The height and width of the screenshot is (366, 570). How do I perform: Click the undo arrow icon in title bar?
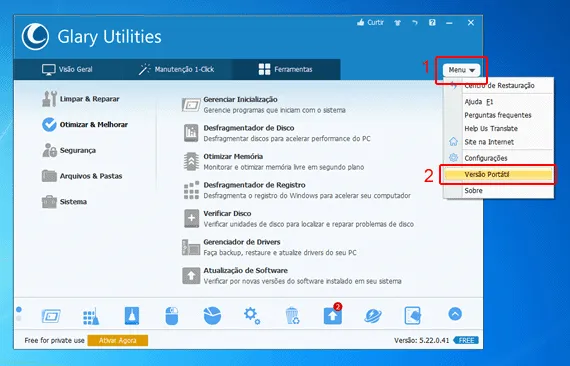(415, 23)
